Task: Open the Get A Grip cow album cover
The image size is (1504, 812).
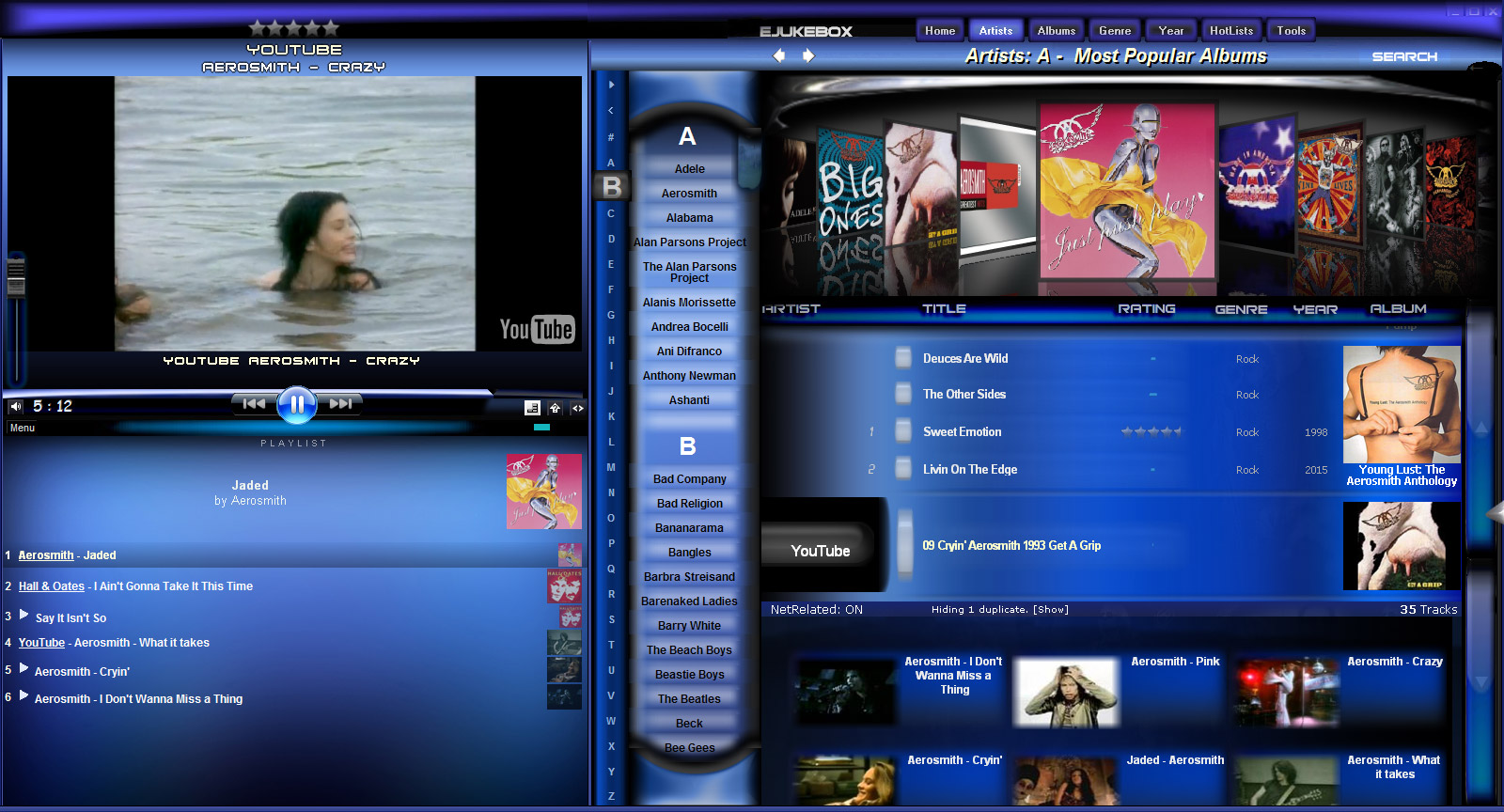Action: coord(1402,546)
